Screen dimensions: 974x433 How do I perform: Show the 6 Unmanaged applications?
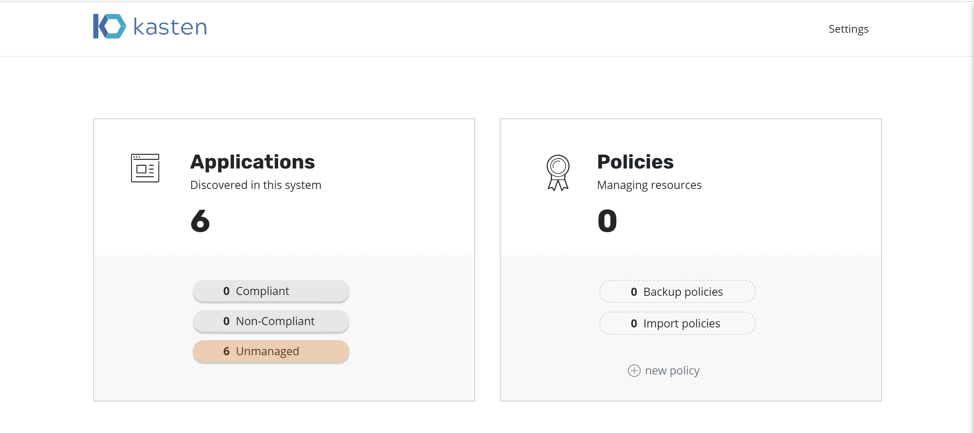[x=271, y=352]
